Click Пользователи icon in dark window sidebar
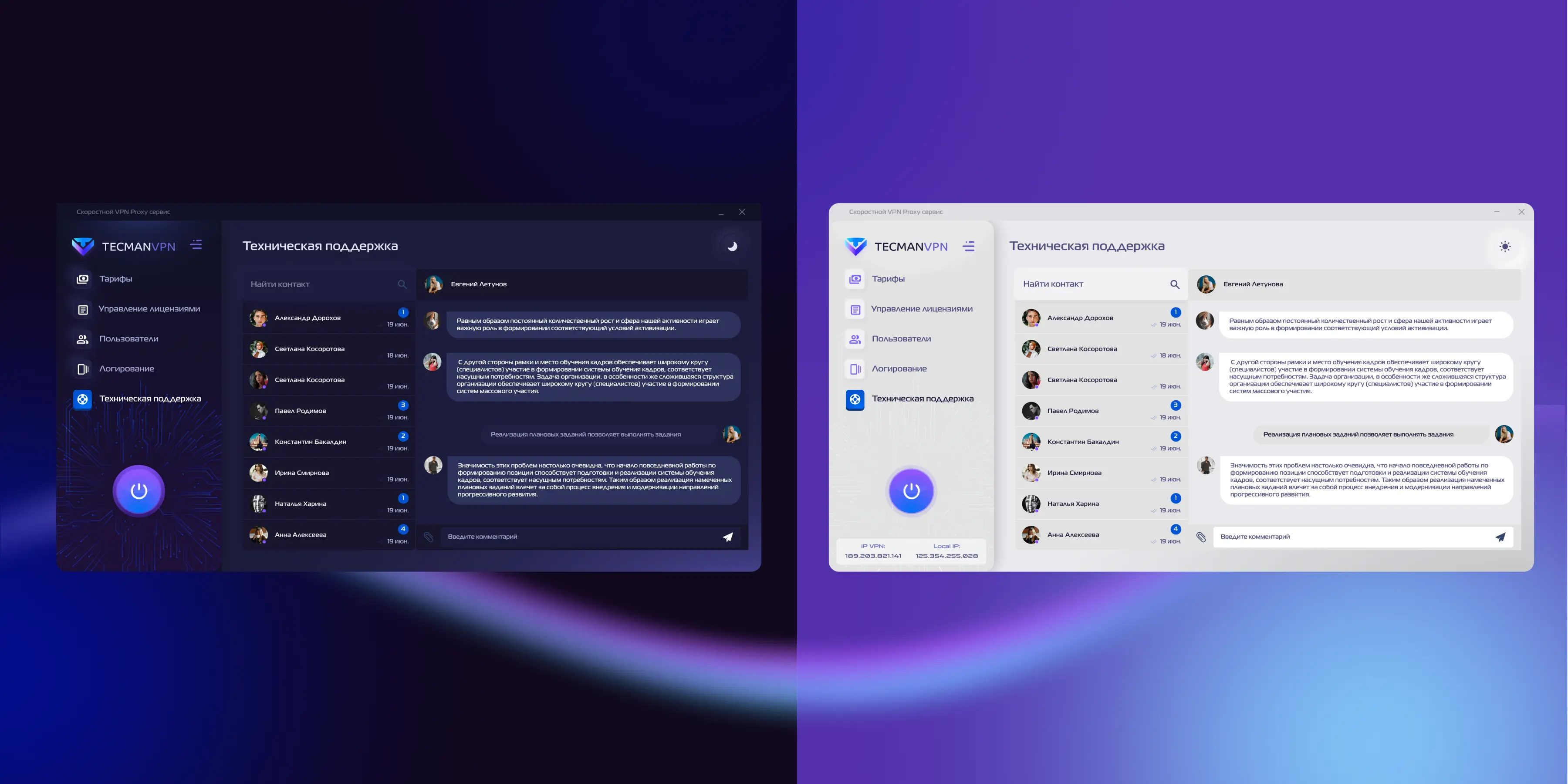 coord(83,339)
